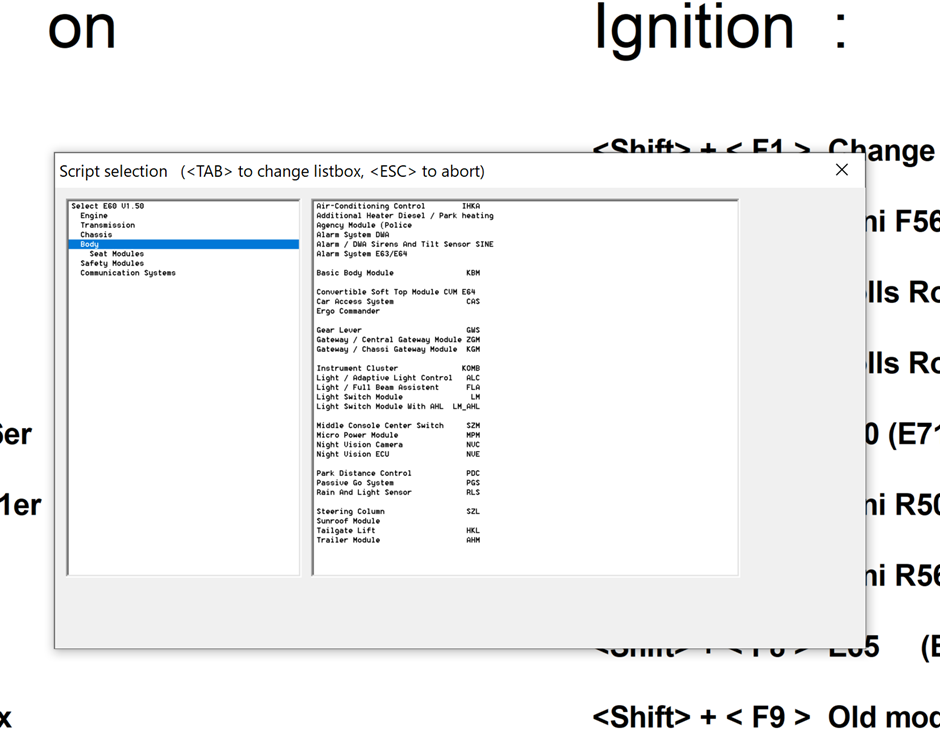Pick Rain And Light Sensor RLS
The width and height of the screenshot is (940, 732).
point(397,492)
